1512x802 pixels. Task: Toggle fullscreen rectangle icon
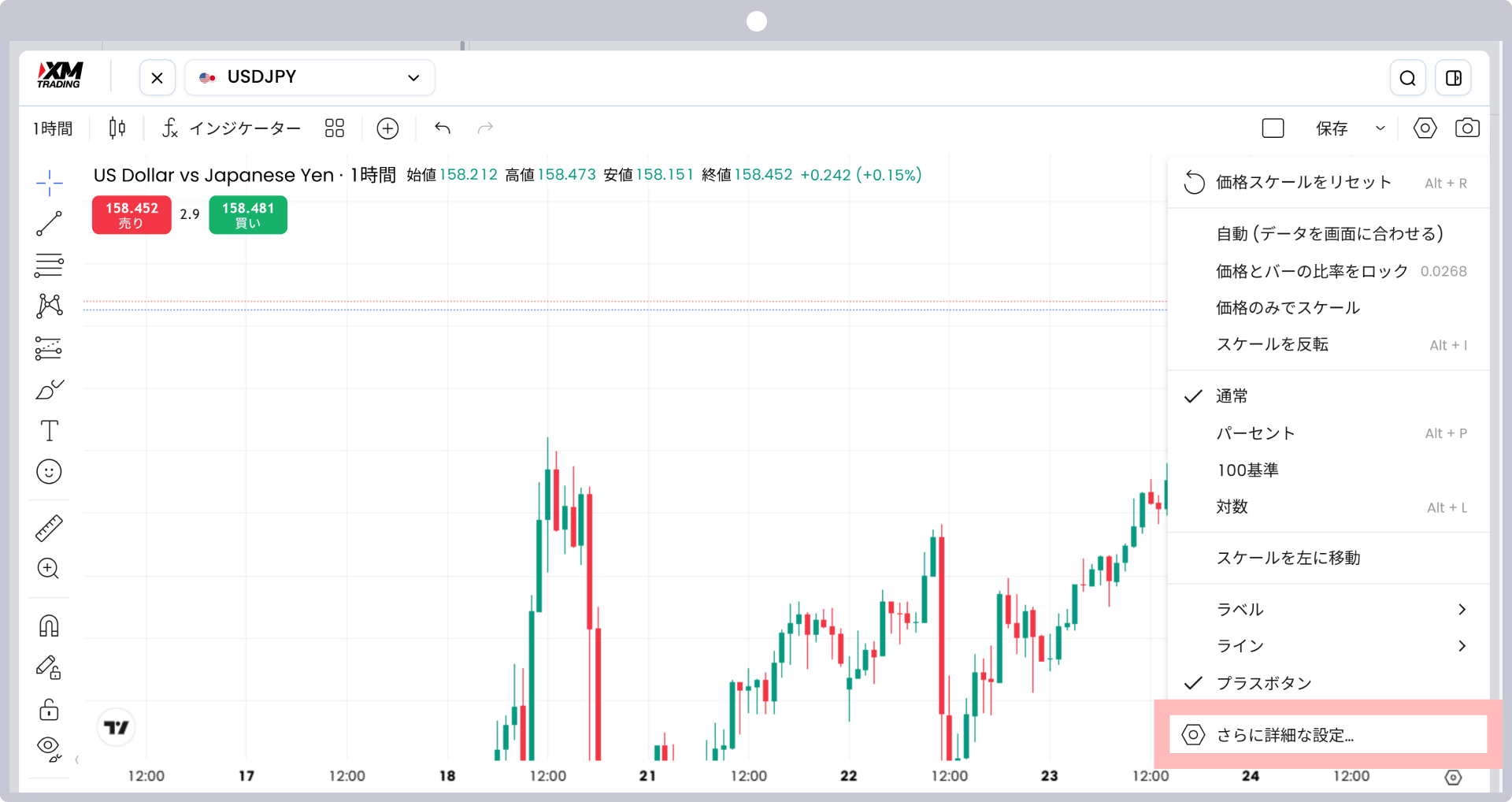[1273, 128]
